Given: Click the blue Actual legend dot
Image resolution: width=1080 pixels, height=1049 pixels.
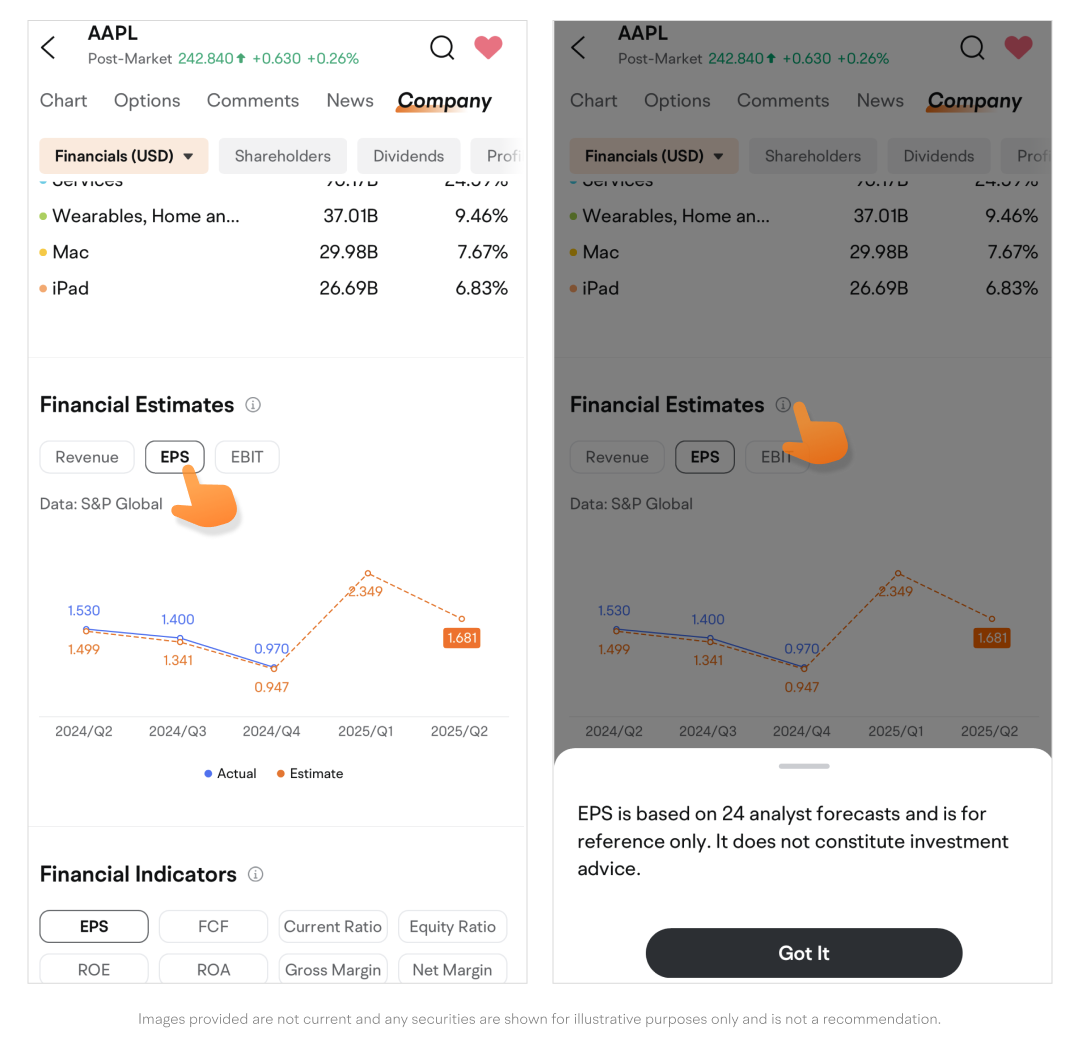Looking at the screenshot, I should [208, 774].
